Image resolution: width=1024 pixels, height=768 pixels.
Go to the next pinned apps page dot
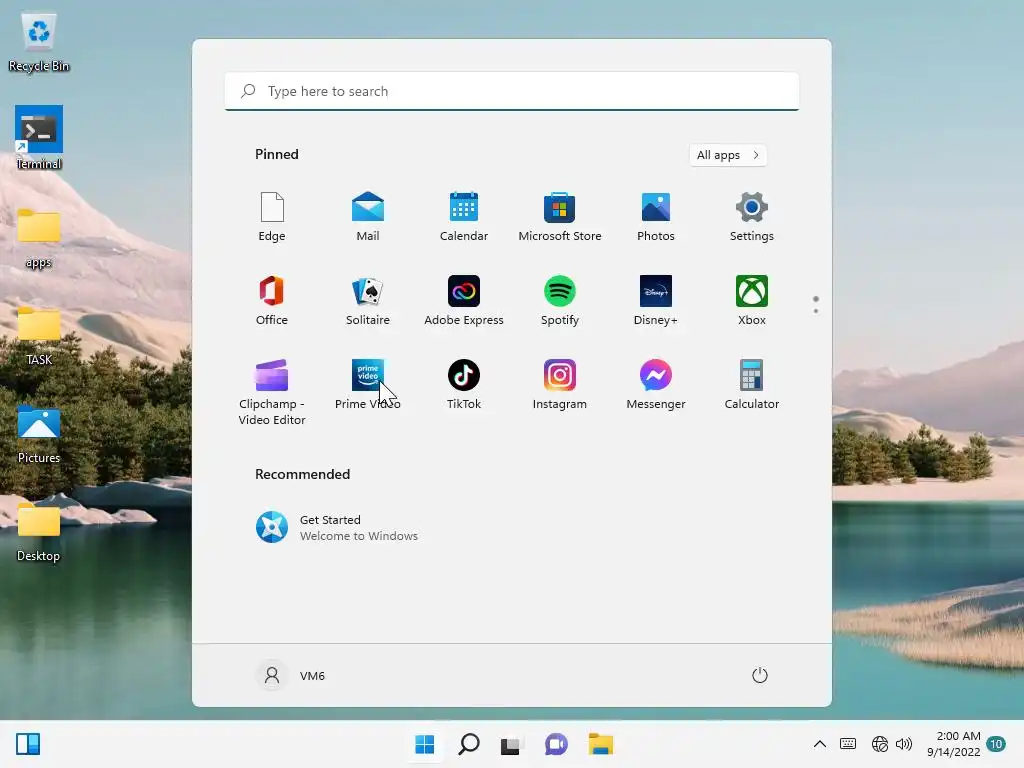816,311
